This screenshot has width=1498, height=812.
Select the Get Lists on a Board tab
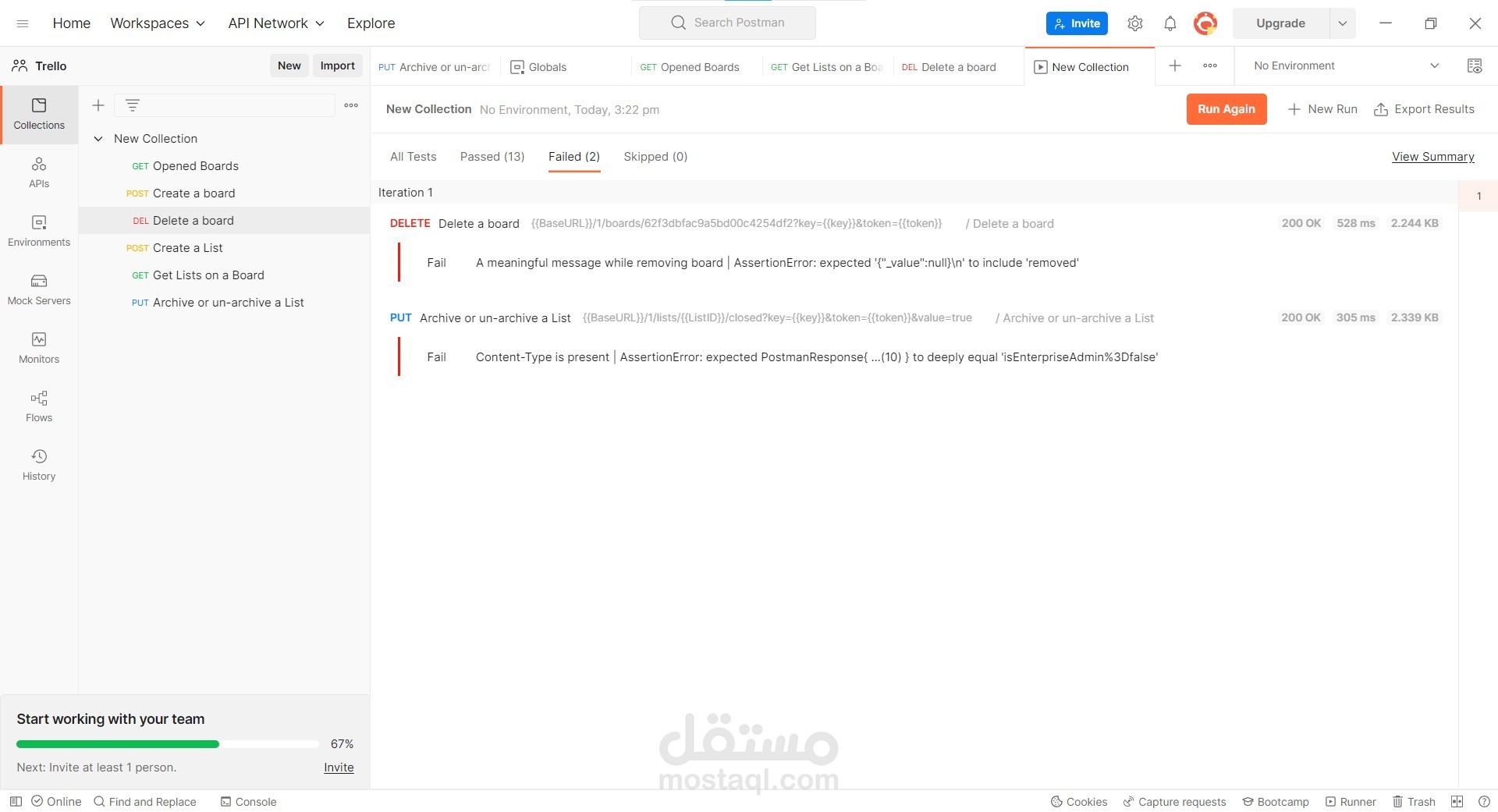pyautogui.click(x=826, y=67)
